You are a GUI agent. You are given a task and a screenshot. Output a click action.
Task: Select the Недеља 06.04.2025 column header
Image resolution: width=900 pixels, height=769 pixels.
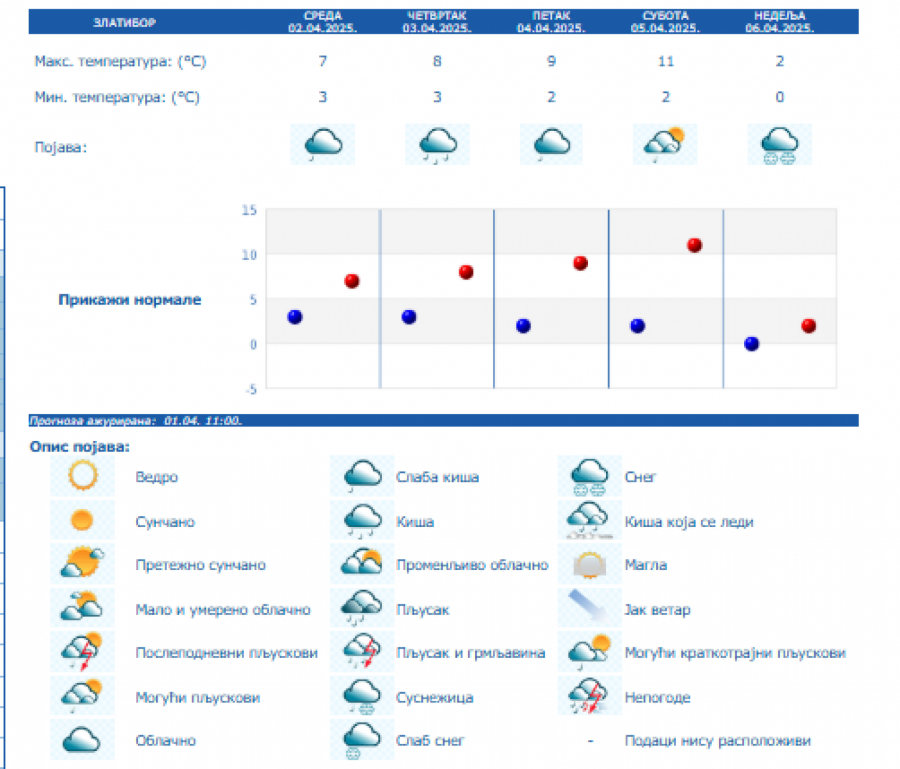[779, 22]
